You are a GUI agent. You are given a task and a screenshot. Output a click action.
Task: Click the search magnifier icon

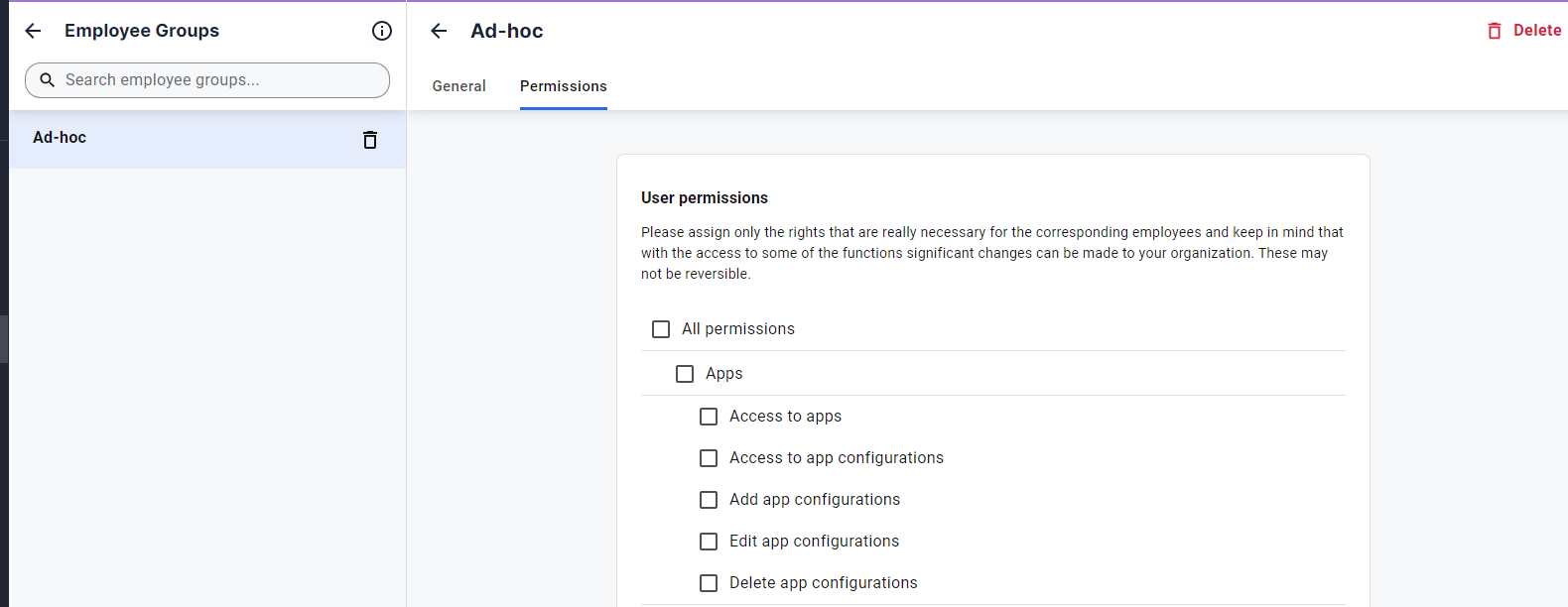pos(47,80)
